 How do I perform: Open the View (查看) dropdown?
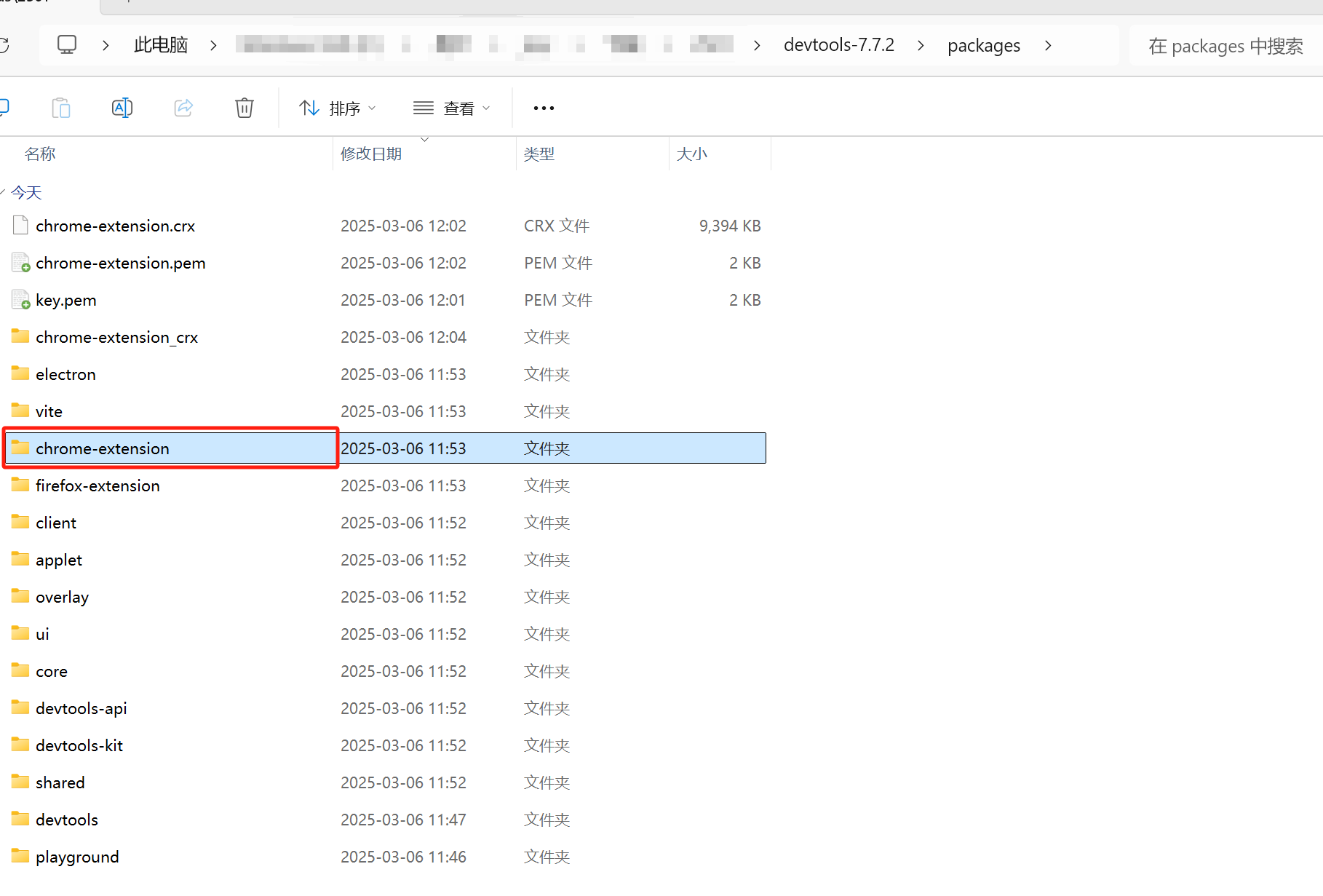tap(452, 108)
